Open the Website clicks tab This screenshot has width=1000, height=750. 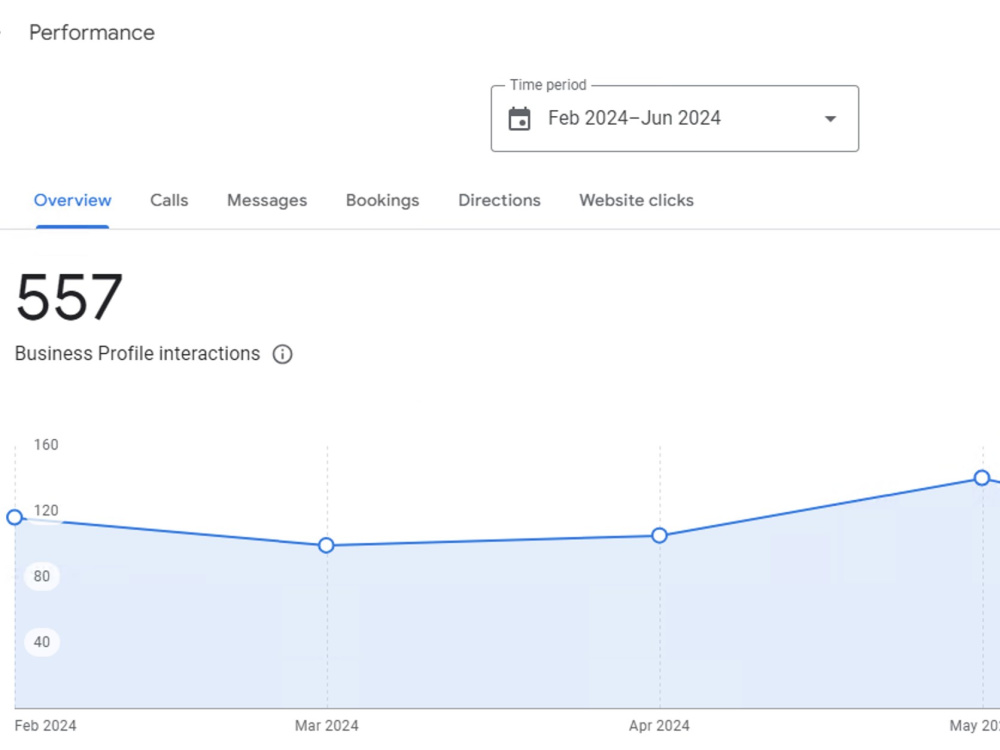point(636,200)
